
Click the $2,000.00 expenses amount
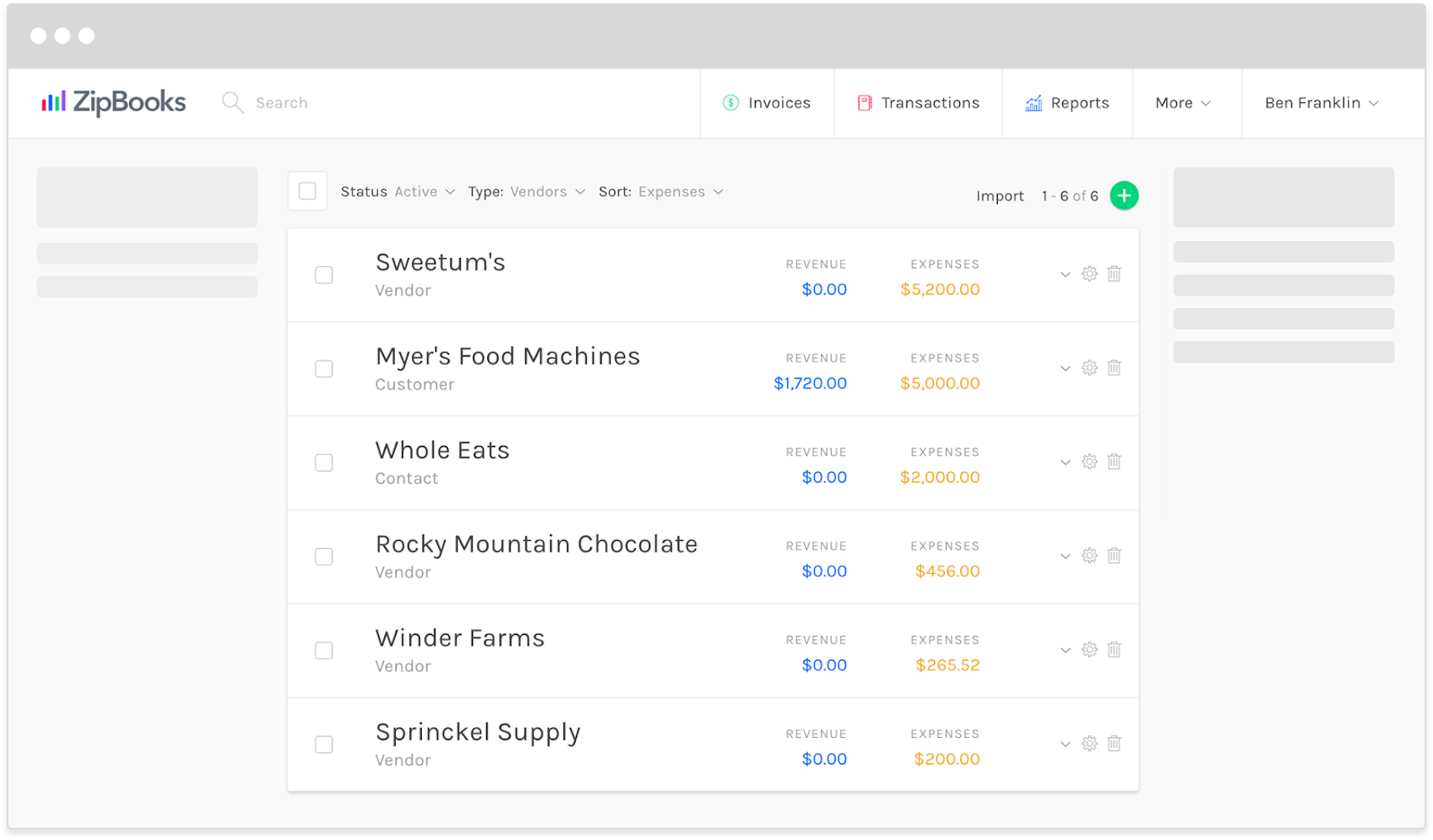point(940,477)
